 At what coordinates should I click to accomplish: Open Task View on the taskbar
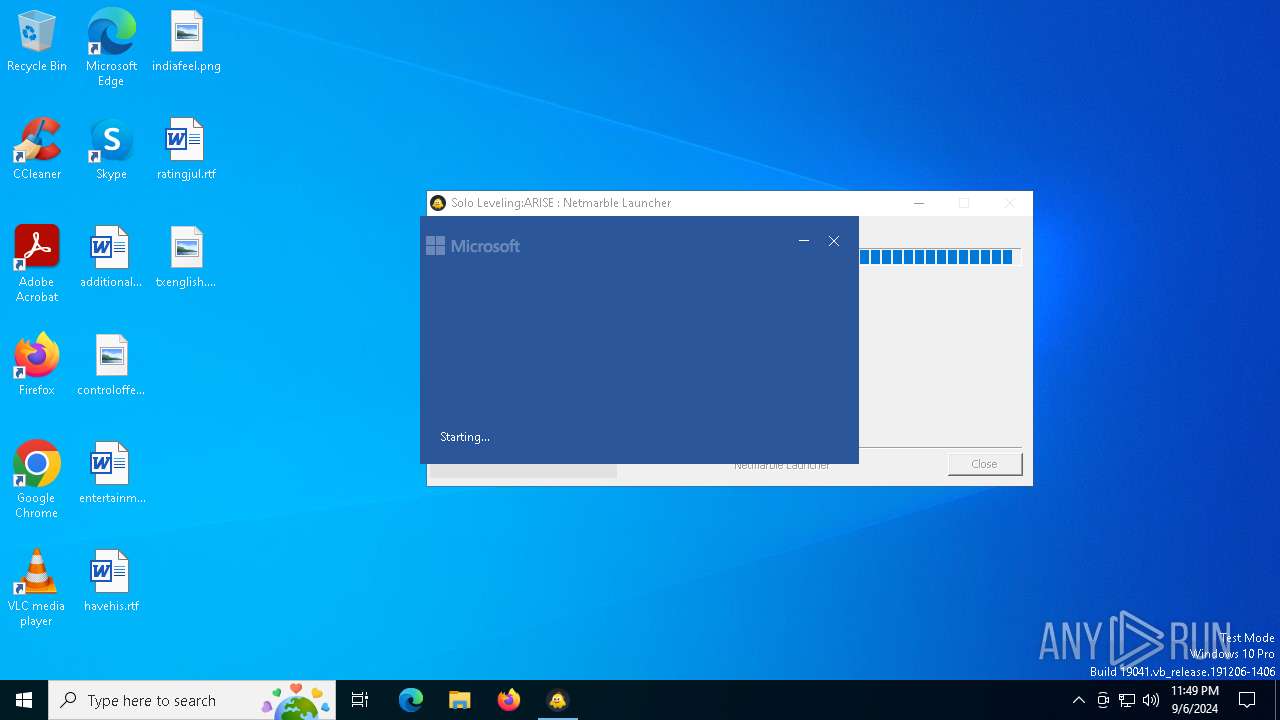(x=360, y=700)
